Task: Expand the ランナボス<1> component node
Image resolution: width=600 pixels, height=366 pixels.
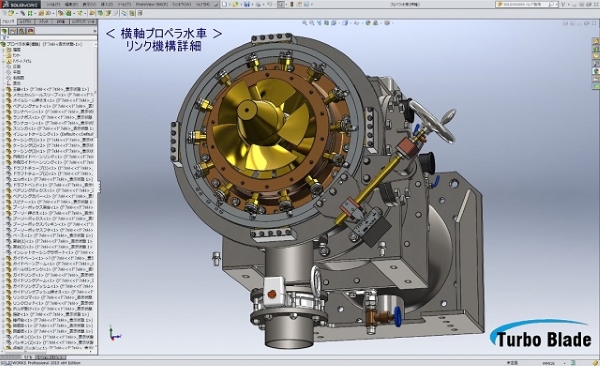Action: [x=3, y=117]
